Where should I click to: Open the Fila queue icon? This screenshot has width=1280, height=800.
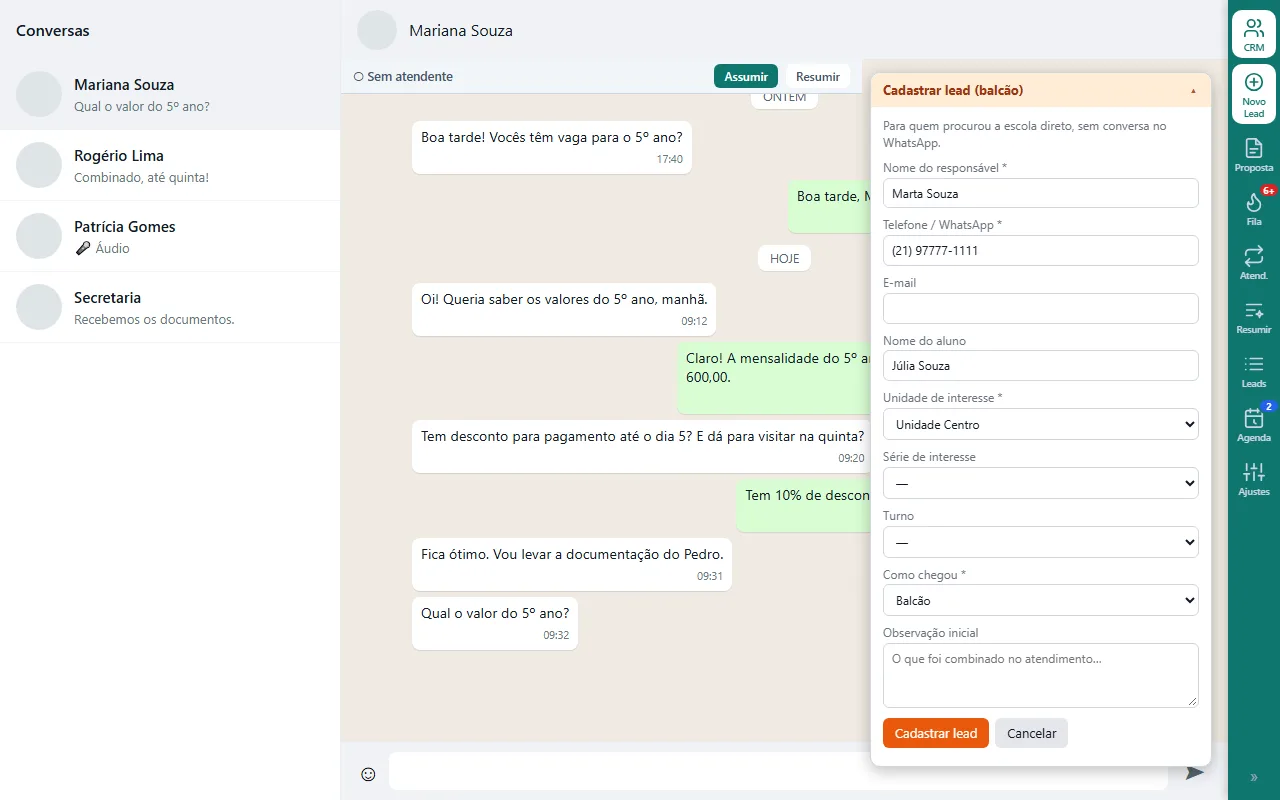pyautogui.click(x=1254, y=209)
